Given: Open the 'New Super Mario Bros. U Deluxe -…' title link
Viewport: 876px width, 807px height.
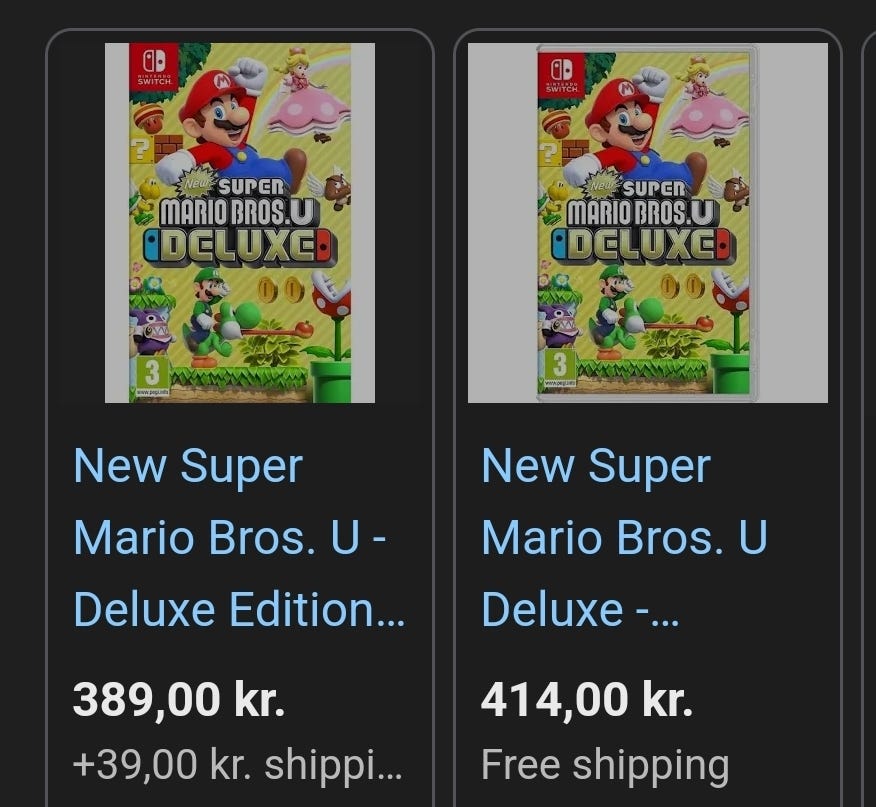Looking at the screenshot, I should pos(624,538).
